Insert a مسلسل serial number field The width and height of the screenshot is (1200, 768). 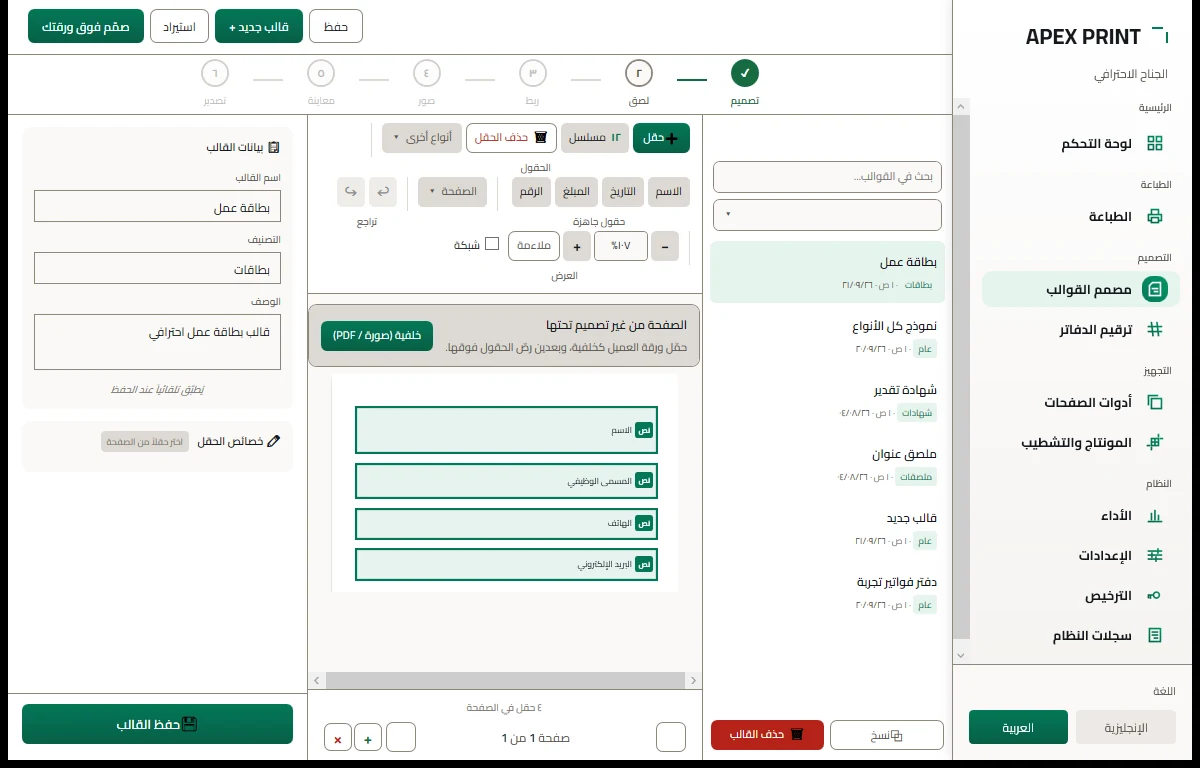click(595, 138)
